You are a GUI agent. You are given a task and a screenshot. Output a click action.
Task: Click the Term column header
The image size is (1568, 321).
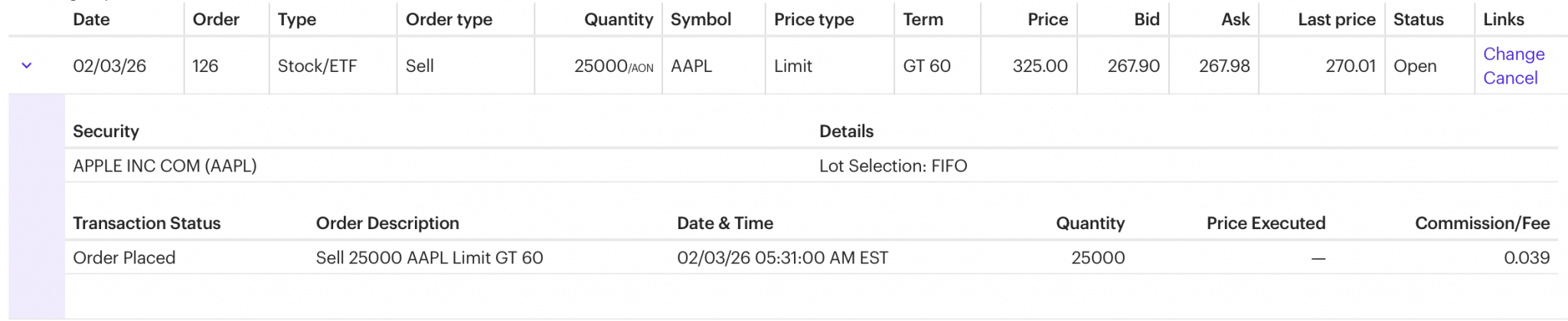(x=923, y=20)
